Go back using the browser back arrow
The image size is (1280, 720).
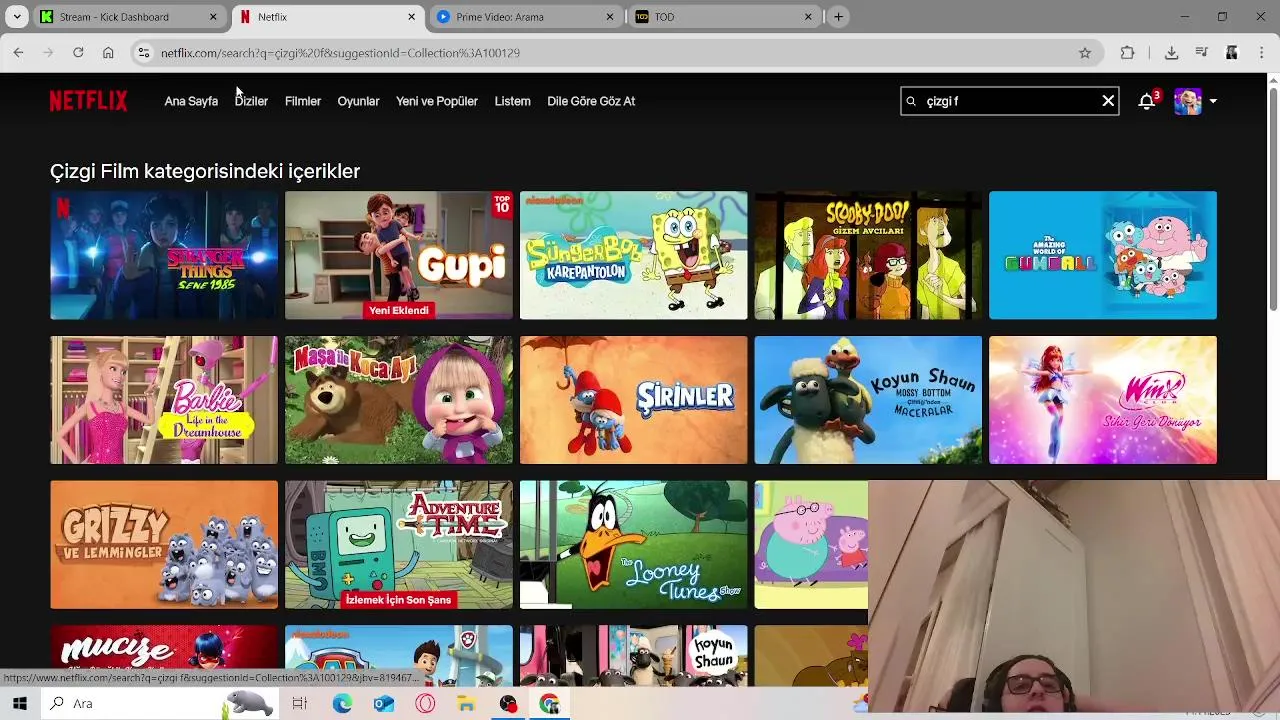click(x=18, y=53)
